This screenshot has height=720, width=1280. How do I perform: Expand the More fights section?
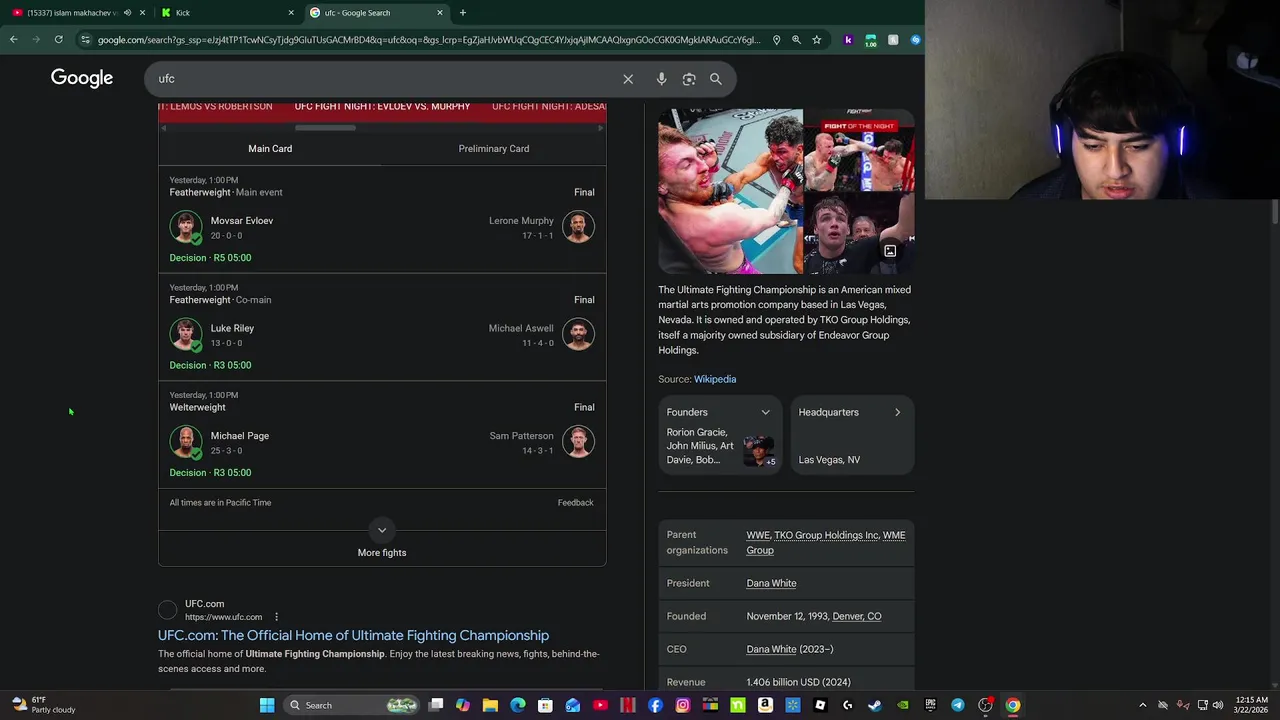(382, 541)
